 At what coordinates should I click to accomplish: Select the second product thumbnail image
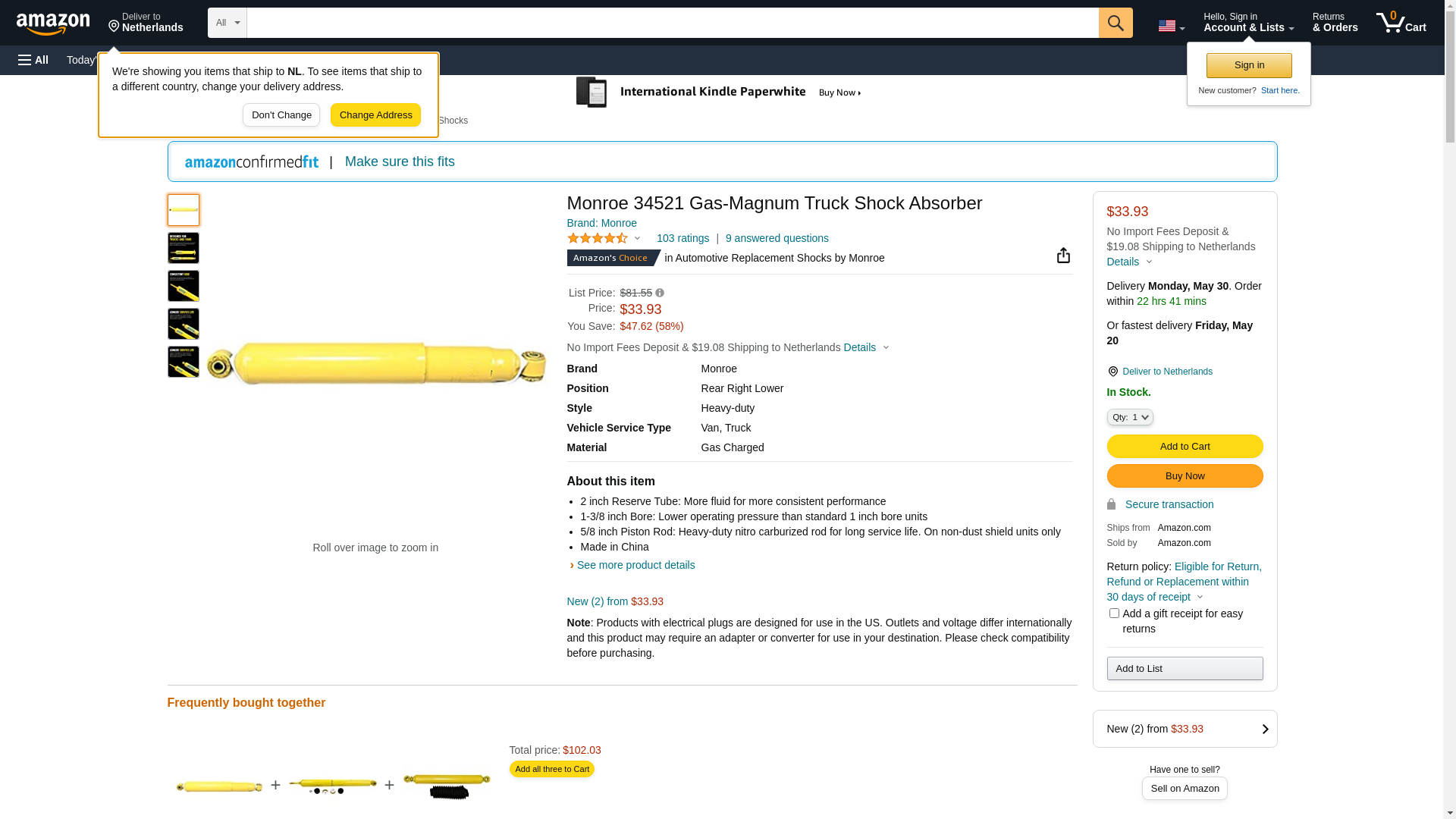(x=184, y=248)
